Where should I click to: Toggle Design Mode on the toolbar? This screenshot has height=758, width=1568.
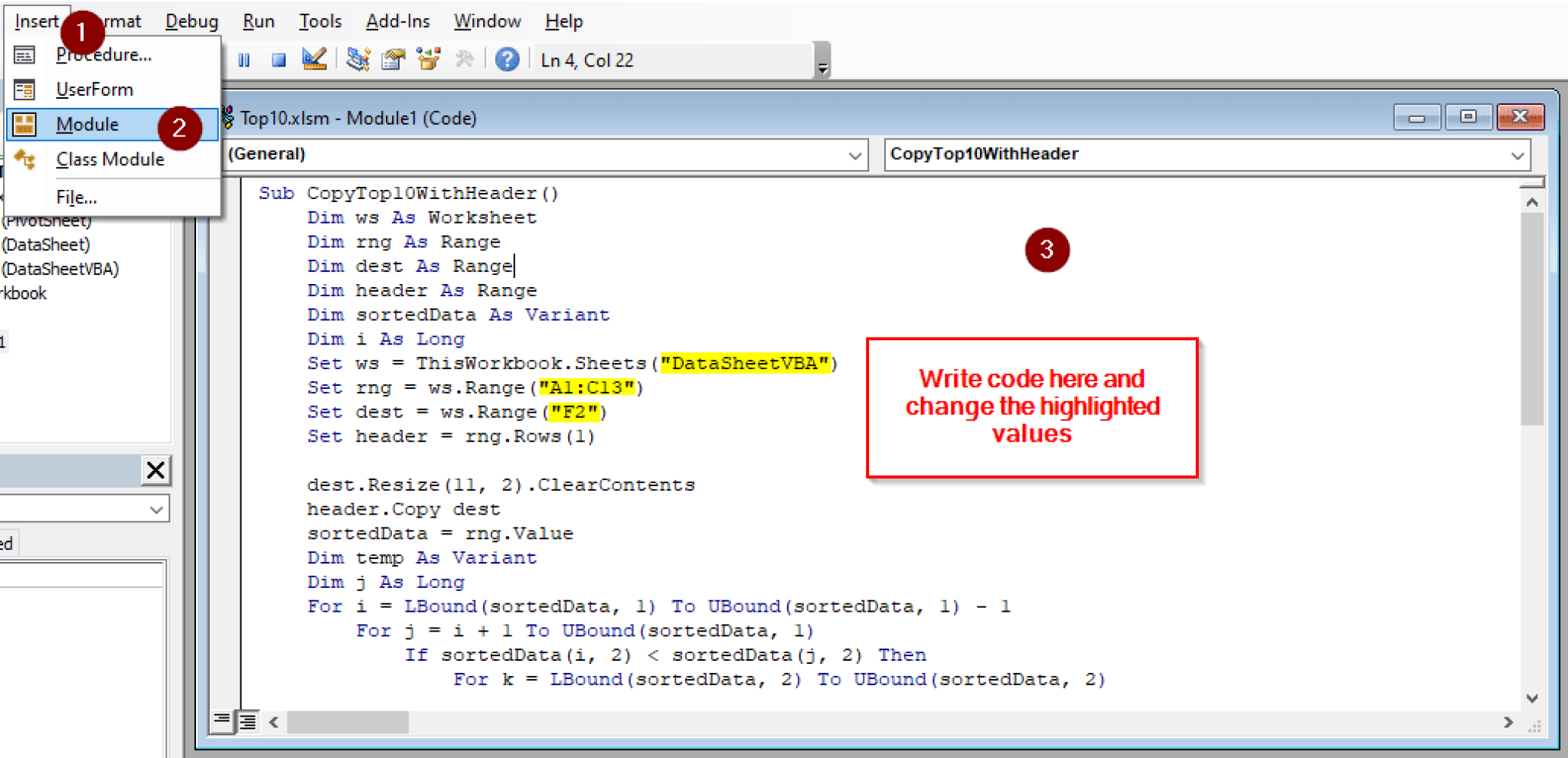coord(315,59)
